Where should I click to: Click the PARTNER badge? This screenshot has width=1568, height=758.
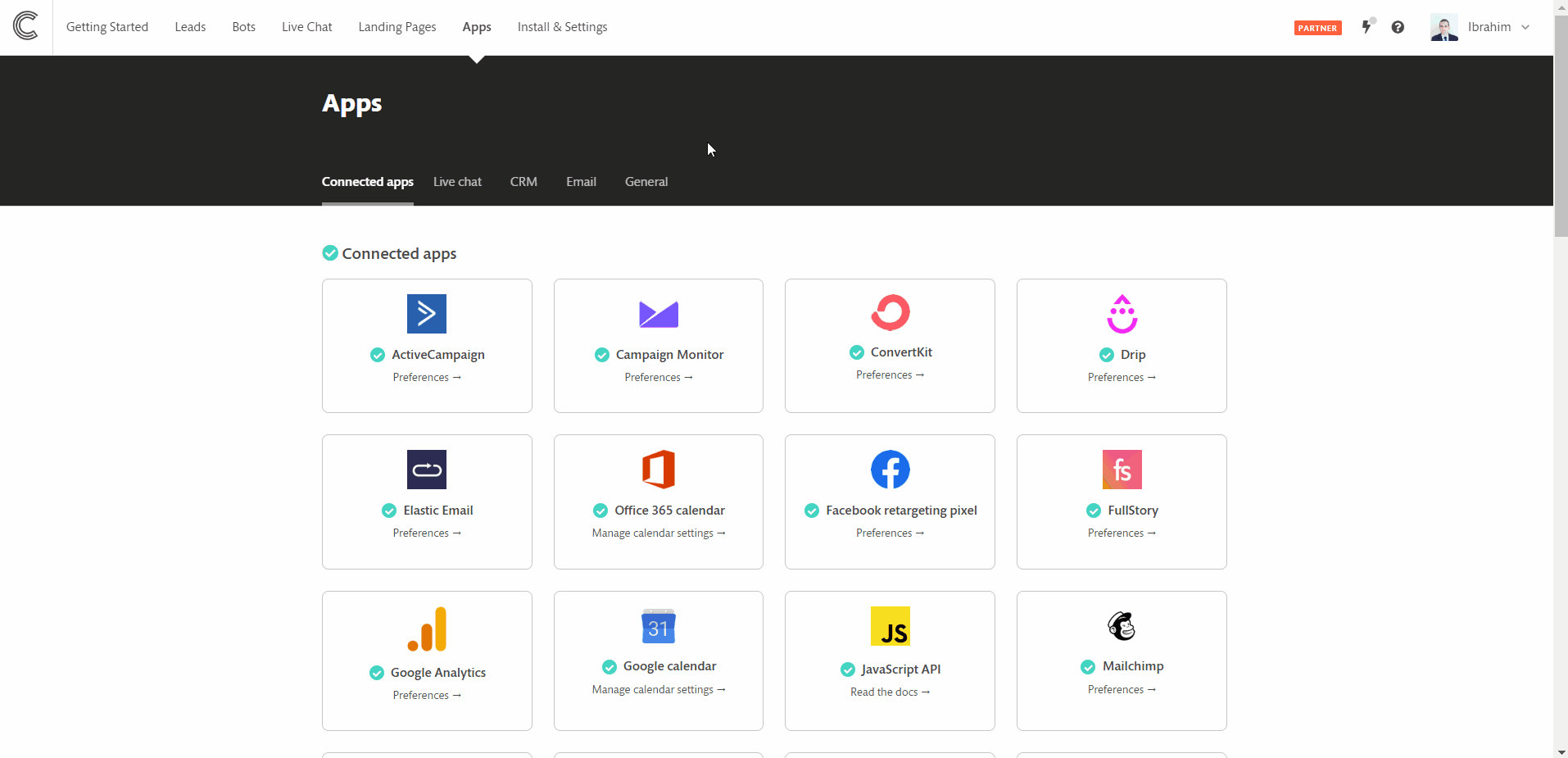pyautogui.click(x=1317, y=28)
